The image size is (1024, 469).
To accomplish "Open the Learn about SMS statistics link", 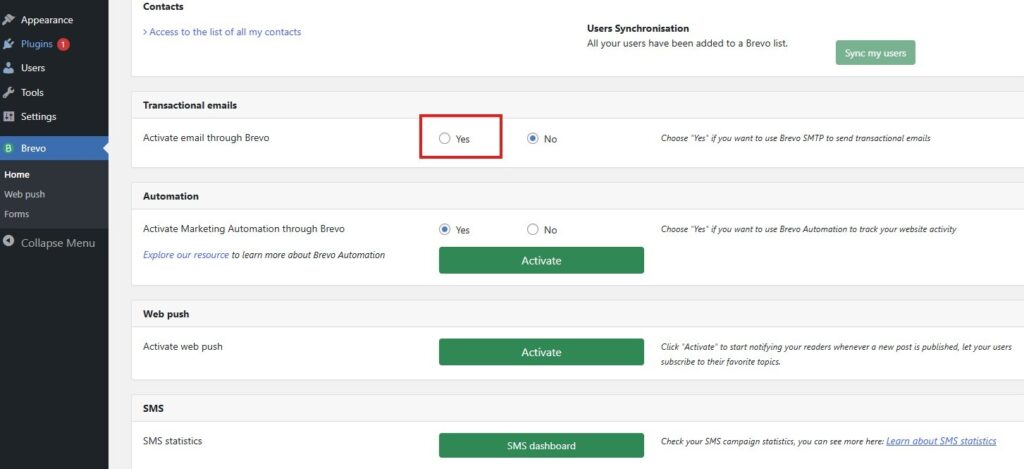I will pos(940,441).
